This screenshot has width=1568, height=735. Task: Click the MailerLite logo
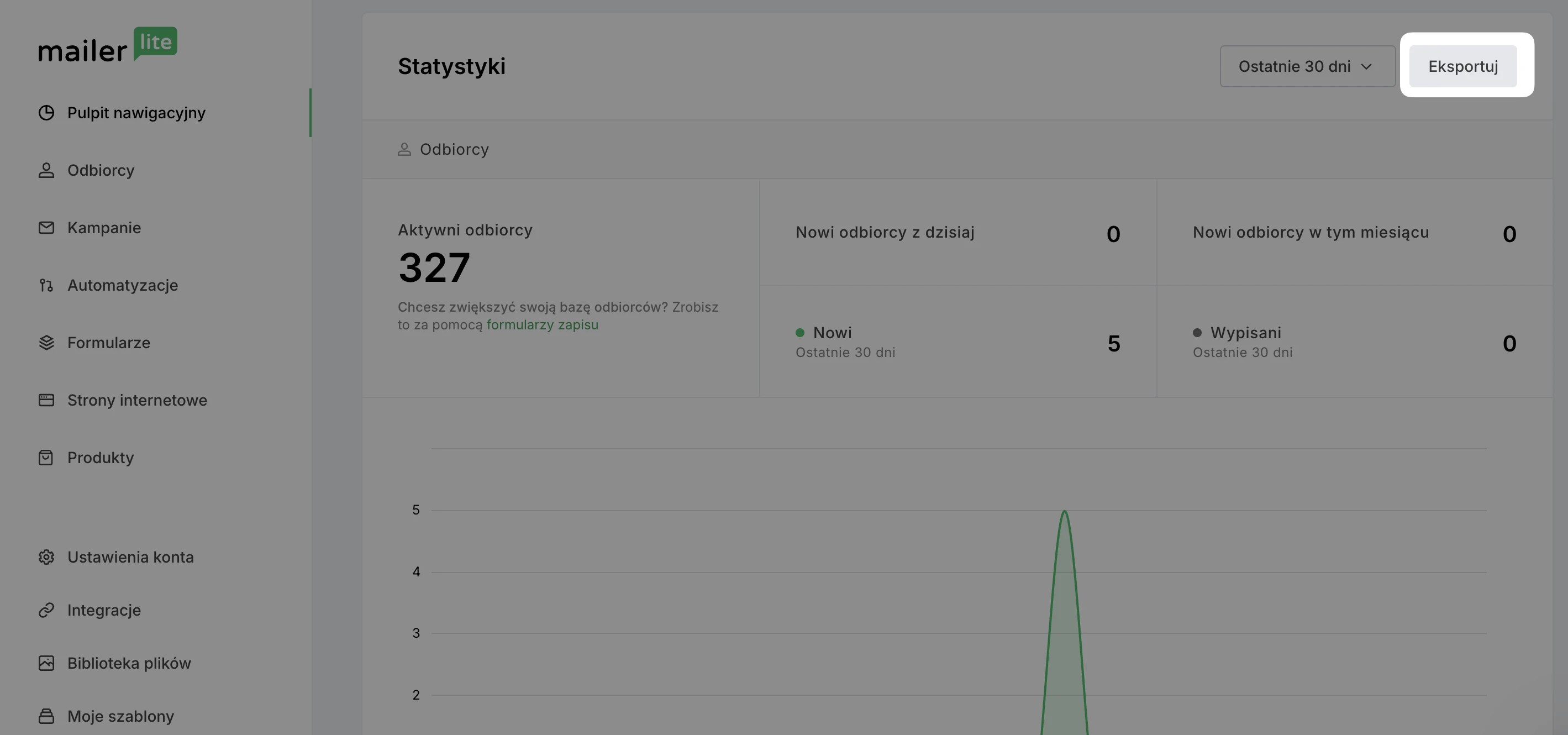108,44
